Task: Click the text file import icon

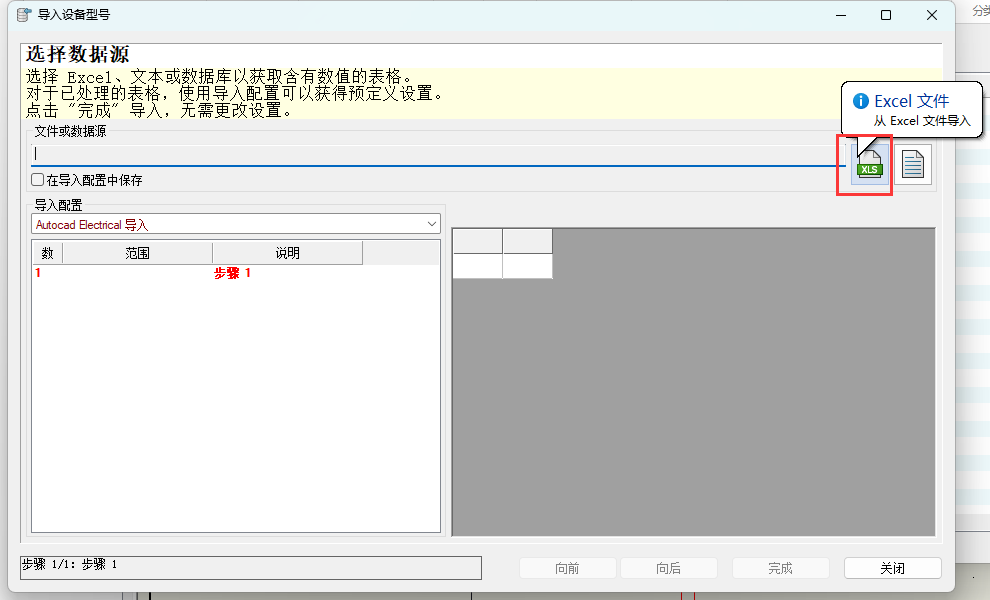Action: (911, 164)
